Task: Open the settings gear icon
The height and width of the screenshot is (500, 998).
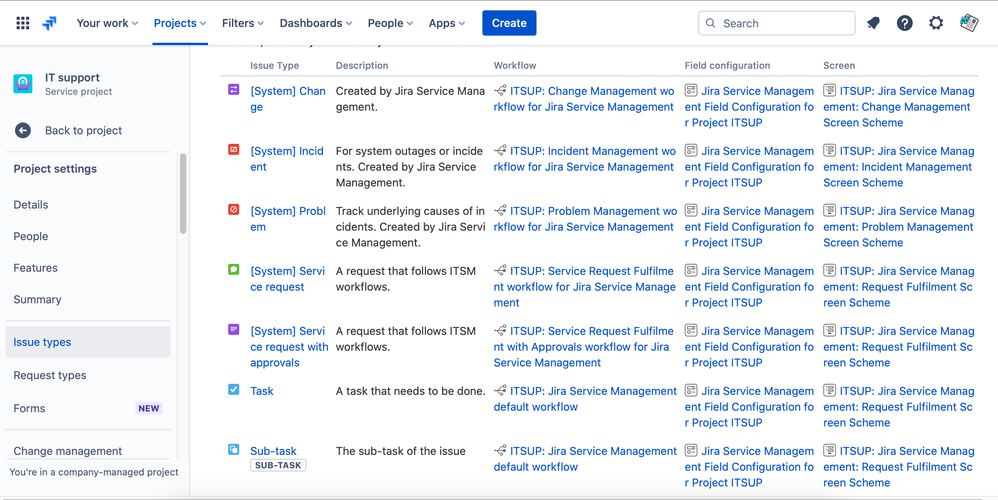Action: (936, 23)
